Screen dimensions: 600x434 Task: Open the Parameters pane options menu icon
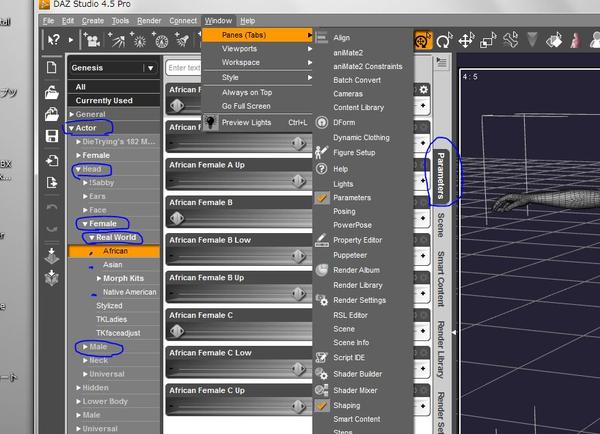(441, 62)
